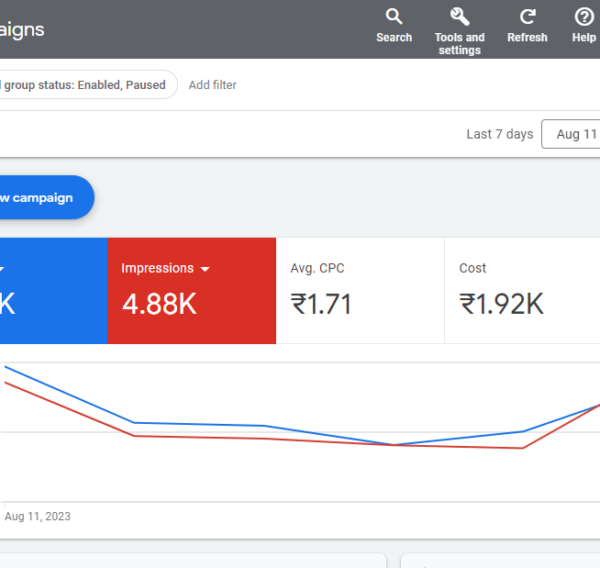The width and height of the screenshot is (600, 568).
Task: Expand the Impressions metric dropdown arrow
Action: 205,269
